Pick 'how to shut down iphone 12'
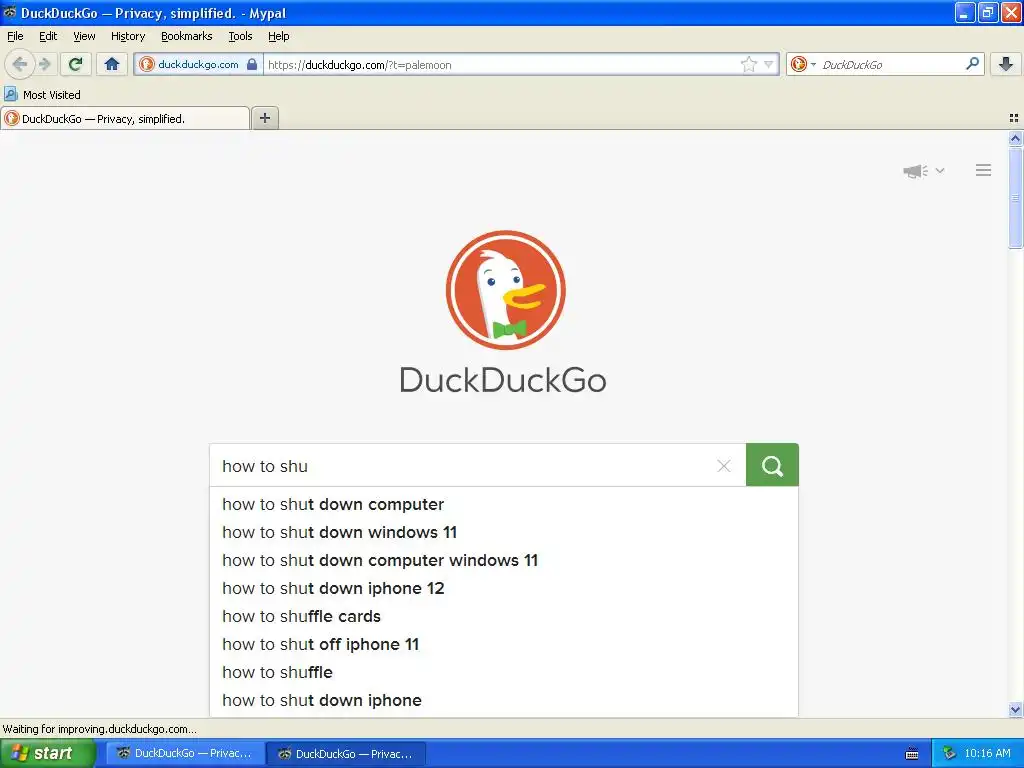This screenshot has height=768, width=1024. [x=504, y=588]
